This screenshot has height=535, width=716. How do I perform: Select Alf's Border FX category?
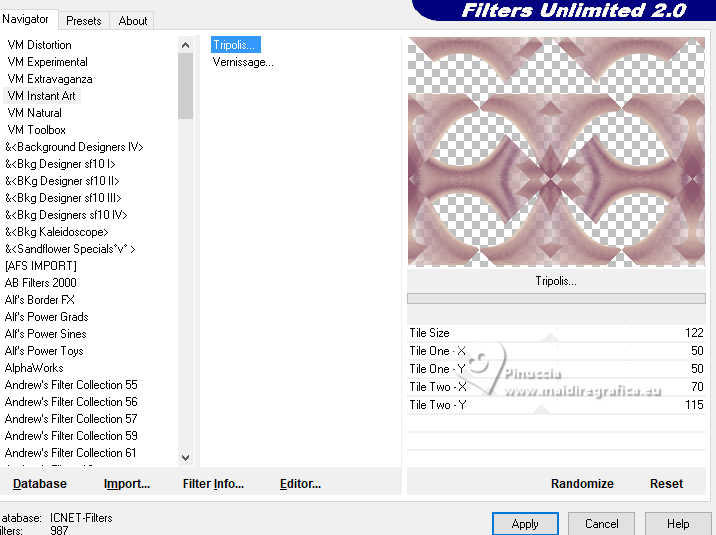click(x=40, y=299)
